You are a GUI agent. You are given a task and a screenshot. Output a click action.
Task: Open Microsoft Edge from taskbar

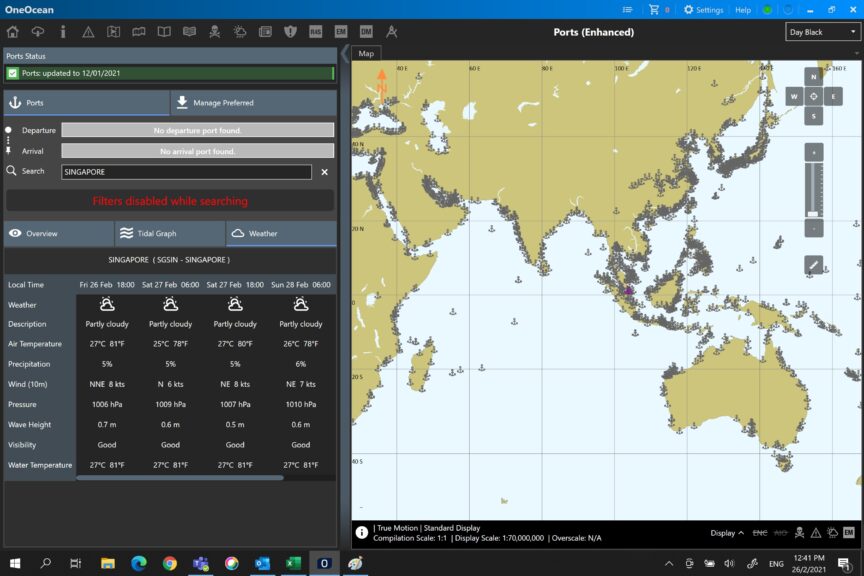click(139, 563)
